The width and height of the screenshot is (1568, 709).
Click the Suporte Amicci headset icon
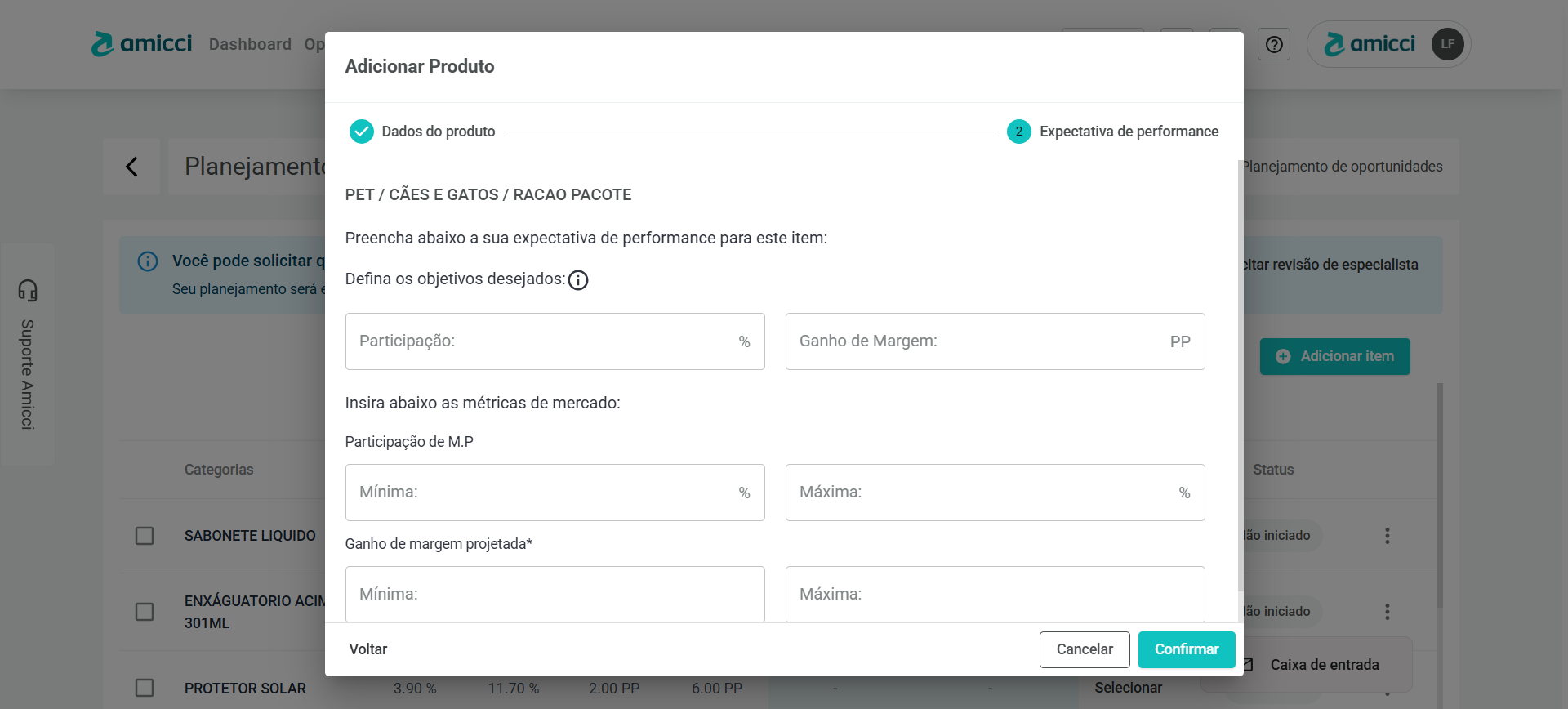coord(28,291)
